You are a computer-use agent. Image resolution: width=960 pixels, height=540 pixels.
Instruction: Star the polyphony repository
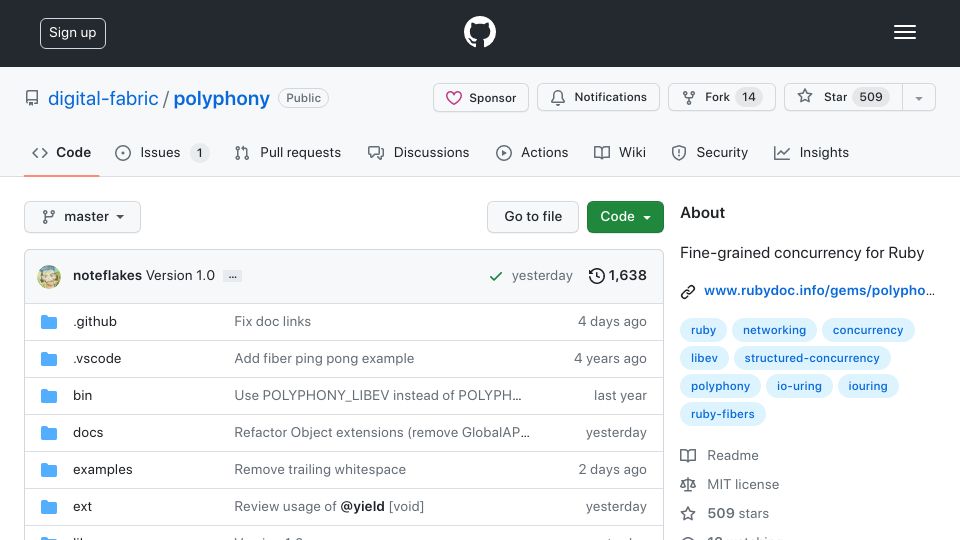(843, 97)
